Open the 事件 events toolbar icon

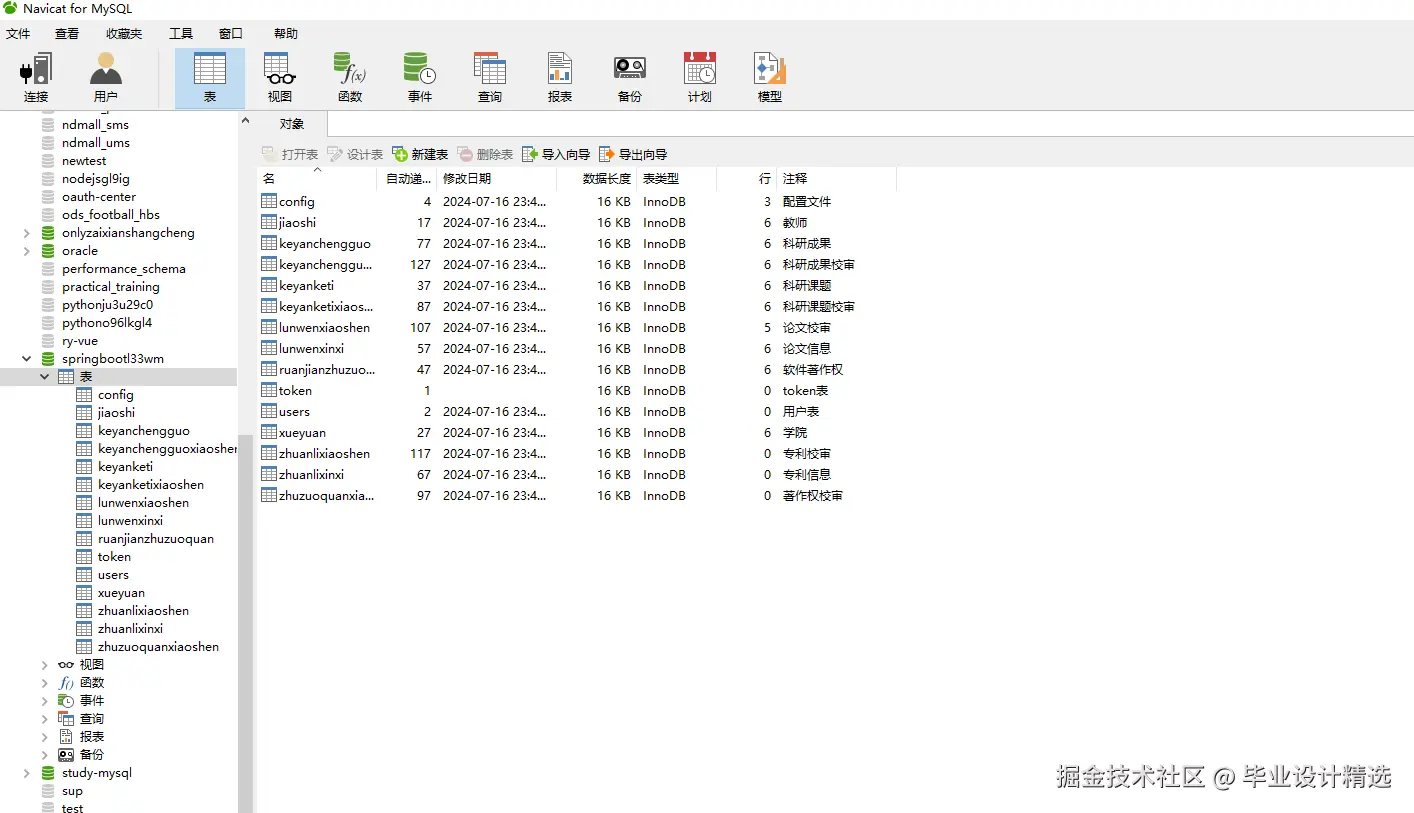point(420,78)
